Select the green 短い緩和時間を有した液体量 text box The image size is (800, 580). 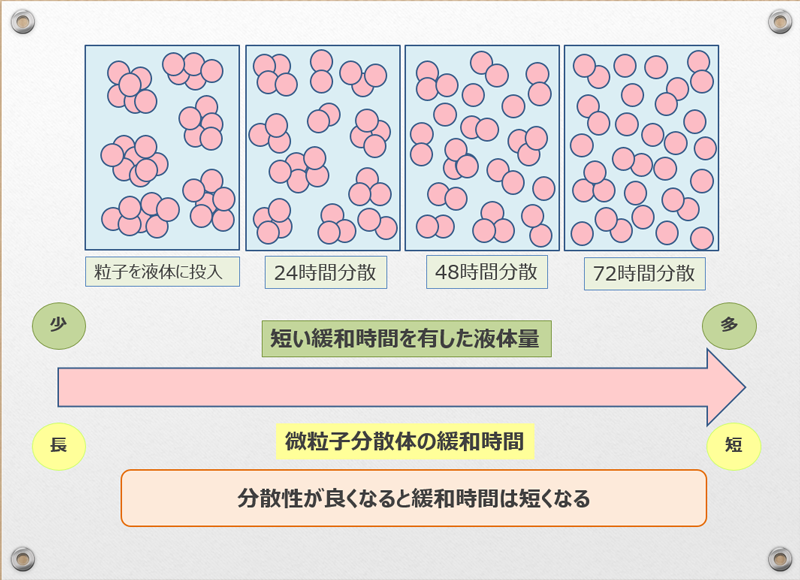tap(407, 339)
